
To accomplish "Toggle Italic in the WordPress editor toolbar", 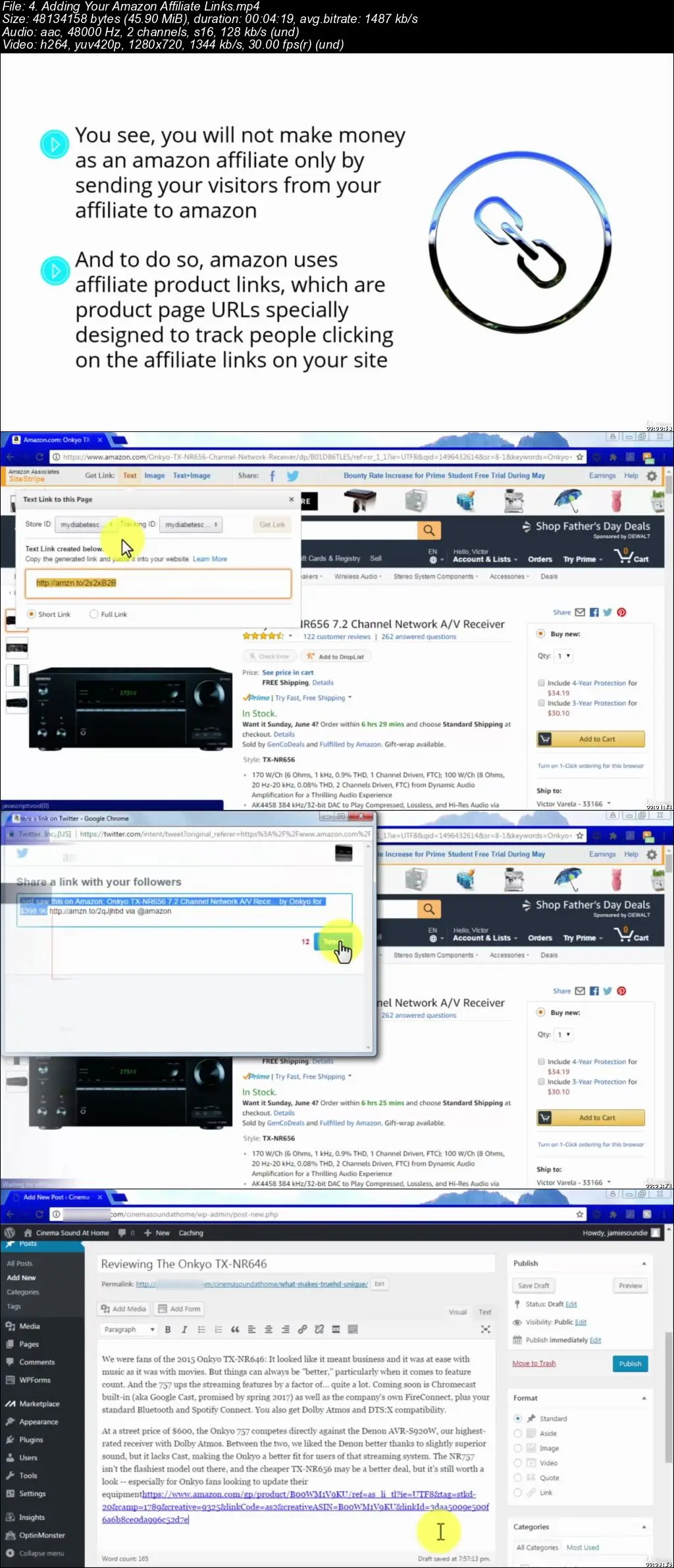I will 184,1330.
